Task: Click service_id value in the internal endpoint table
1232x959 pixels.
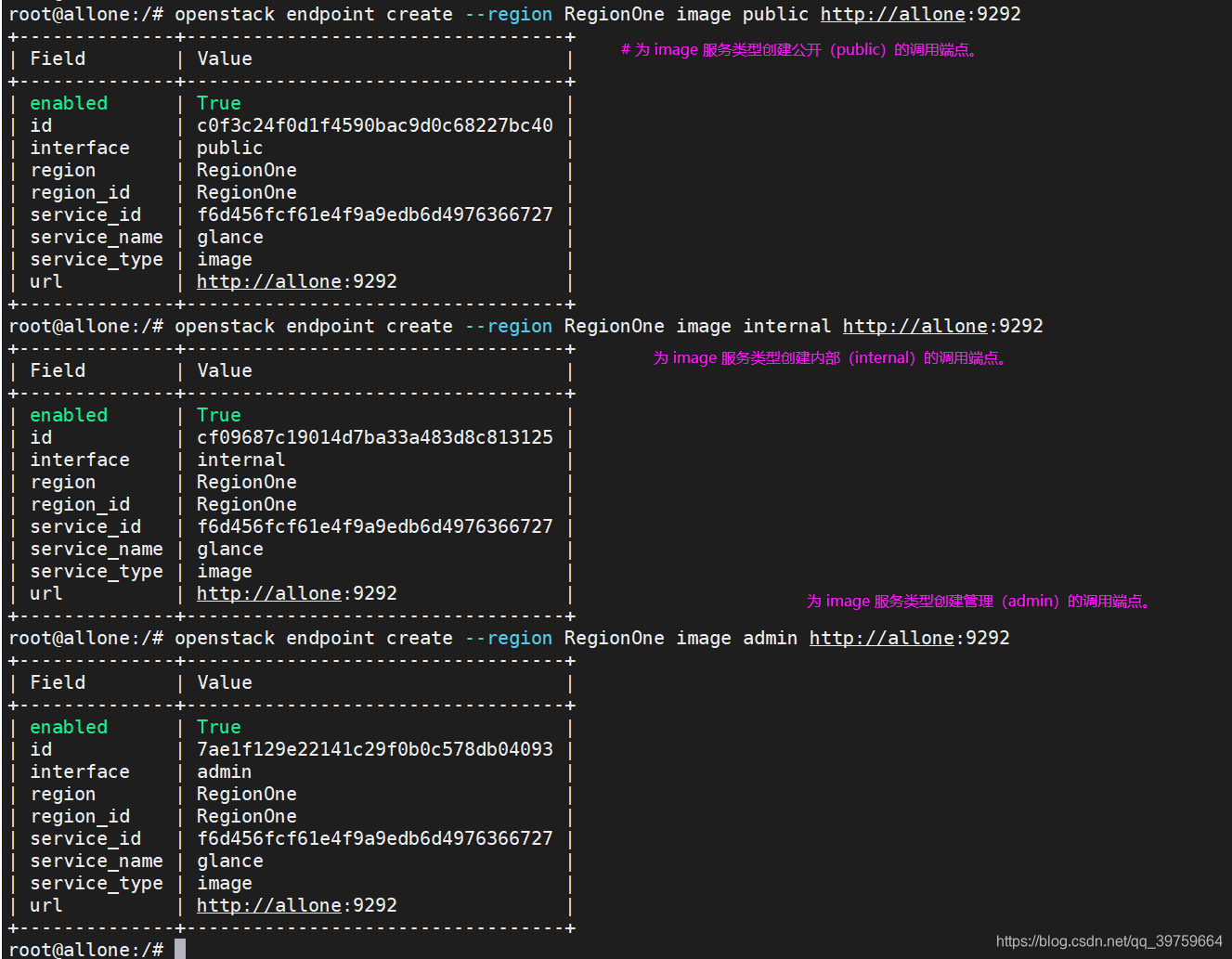Action: (375, 527)
